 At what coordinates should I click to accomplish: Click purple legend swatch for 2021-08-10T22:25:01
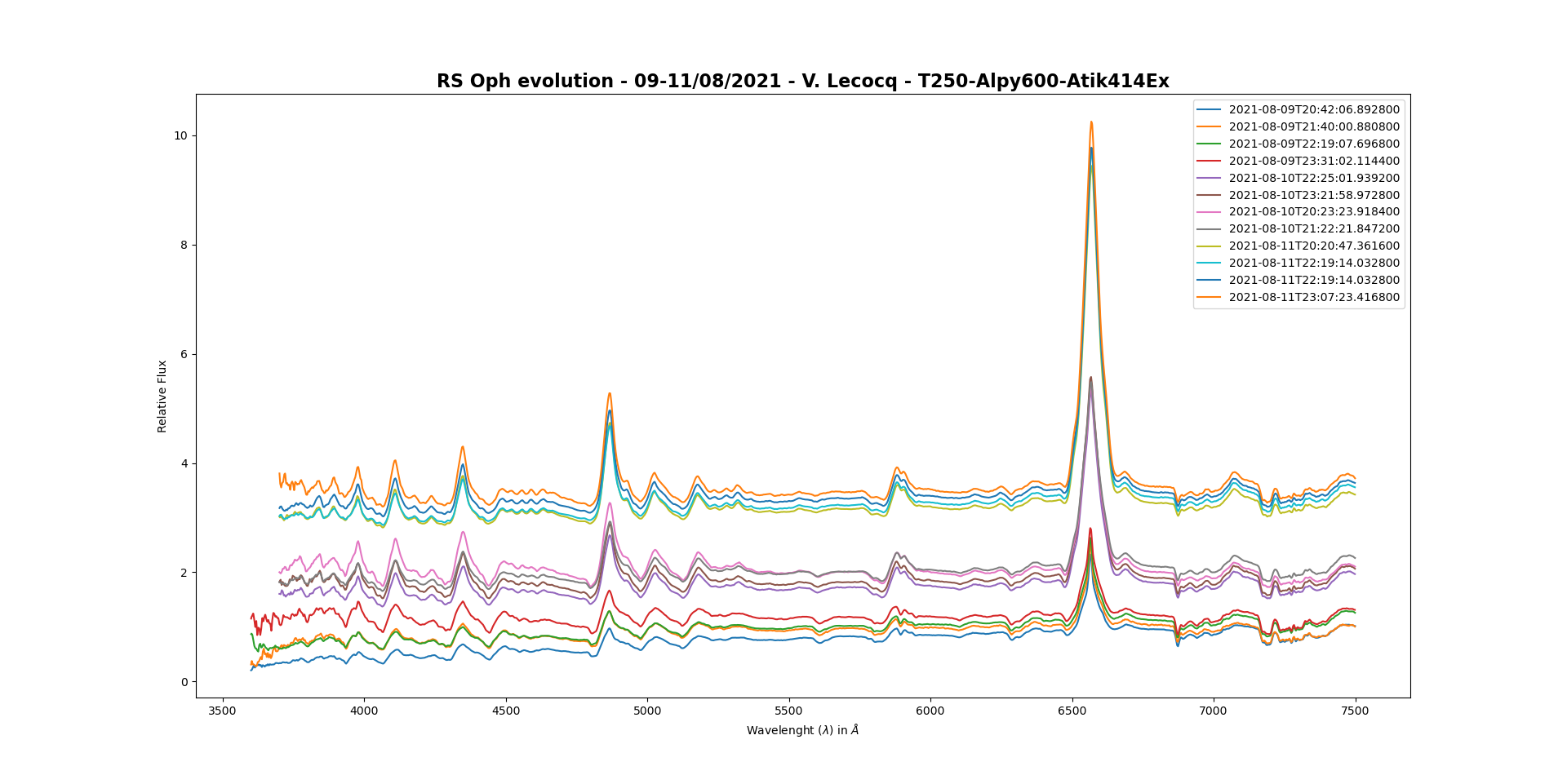[x=1209, y=179]
